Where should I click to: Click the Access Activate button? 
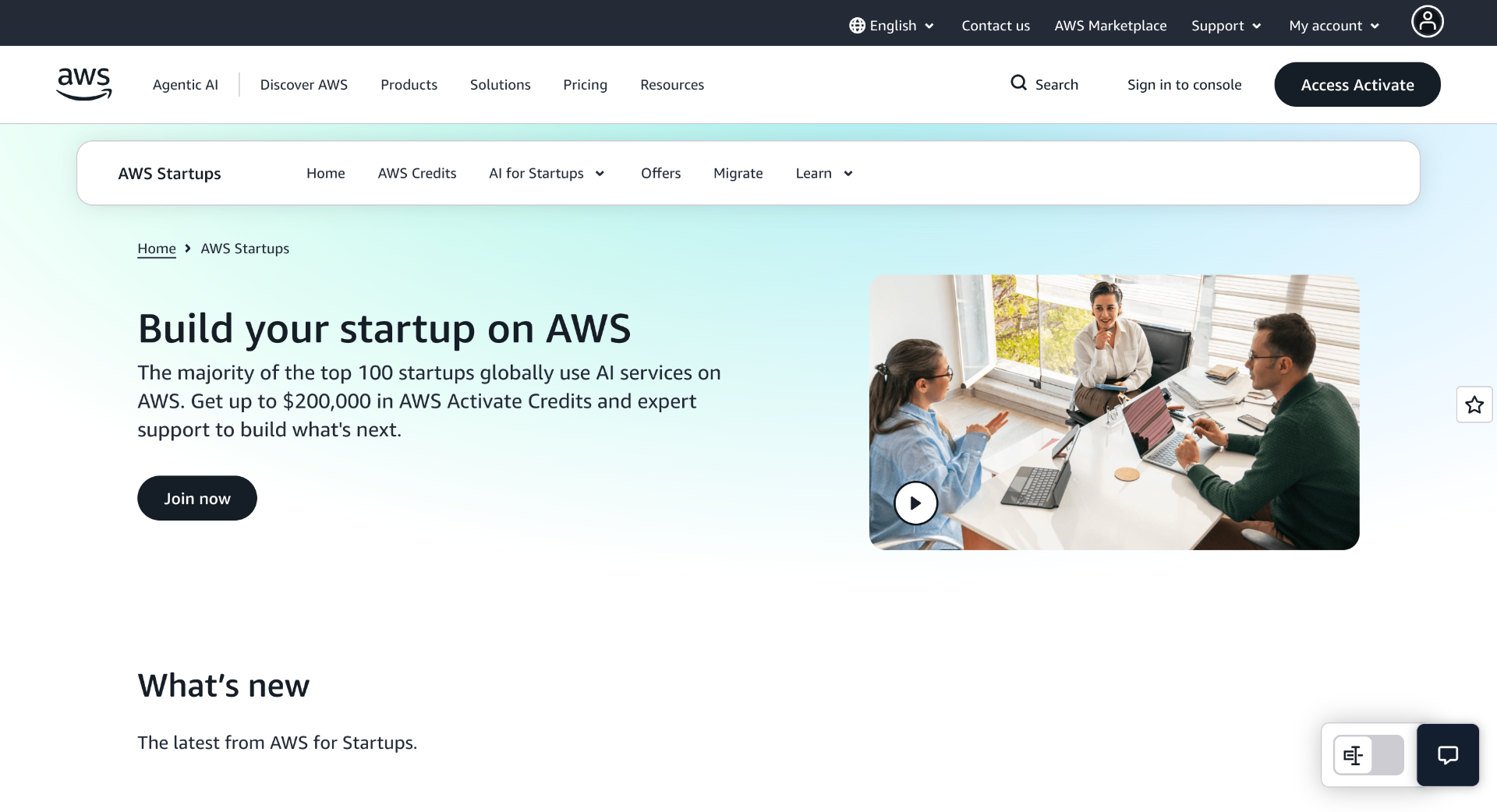point(1357,84)
